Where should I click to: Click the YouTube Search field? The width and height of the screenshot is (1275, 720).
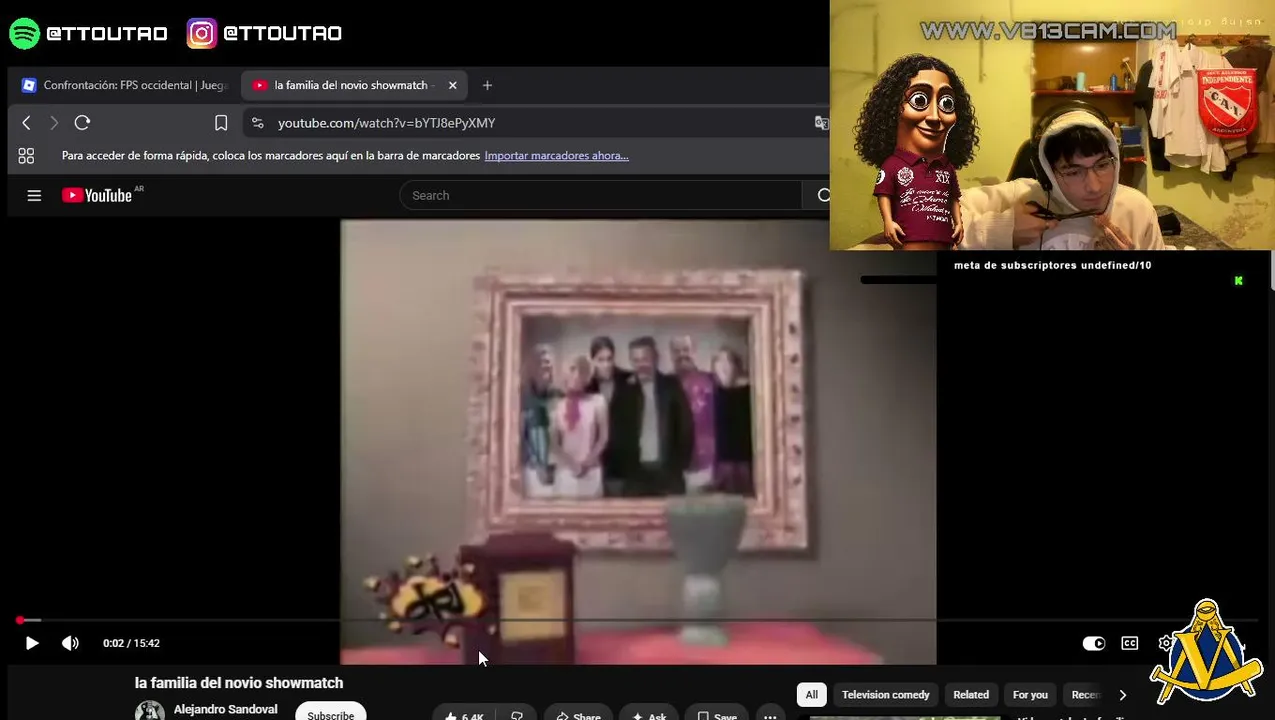pos(600,196)
